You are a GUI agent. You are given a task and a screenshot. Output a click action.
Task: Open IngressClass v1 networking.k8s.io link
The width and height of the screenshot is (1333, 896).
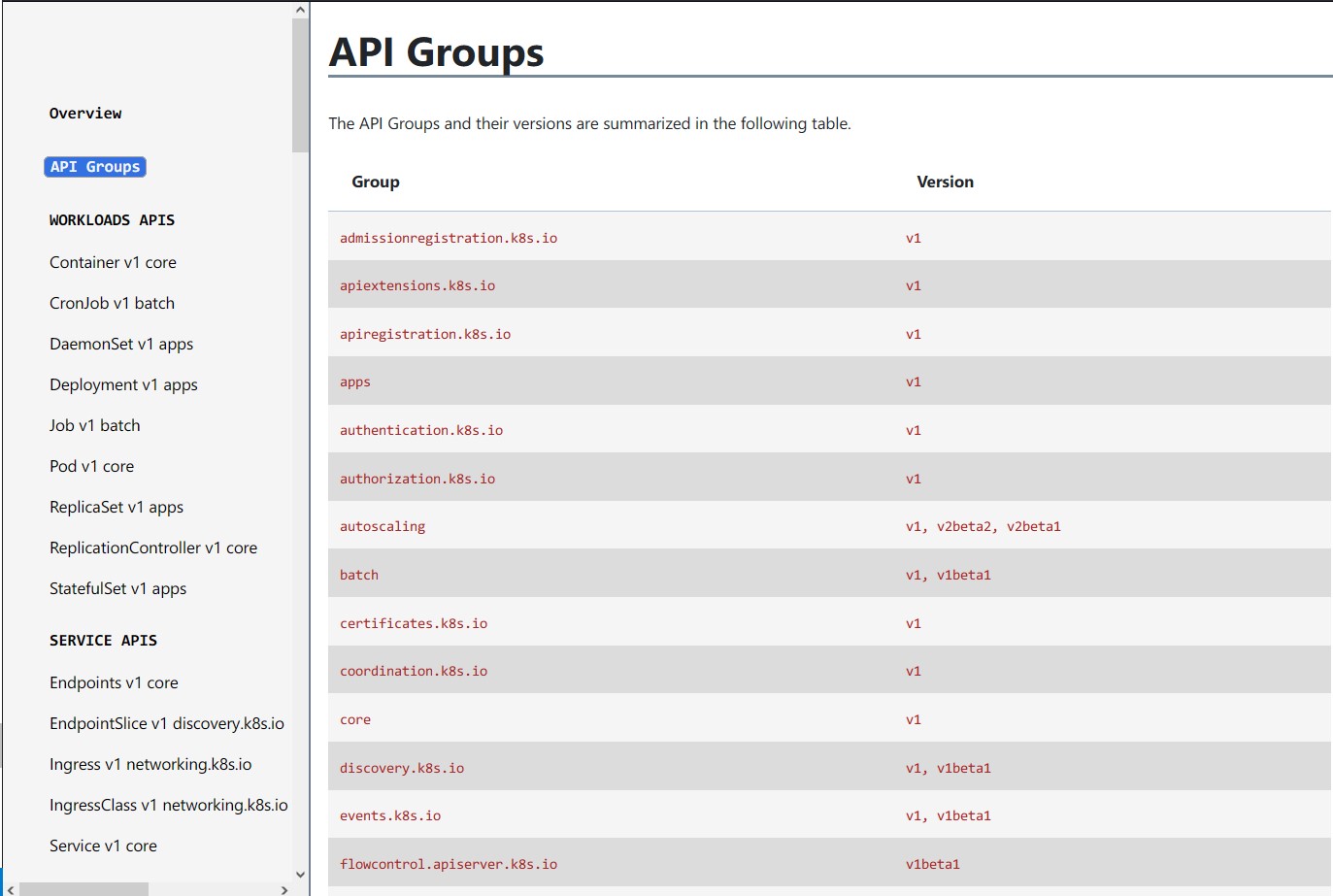click(x=169, y=805)
